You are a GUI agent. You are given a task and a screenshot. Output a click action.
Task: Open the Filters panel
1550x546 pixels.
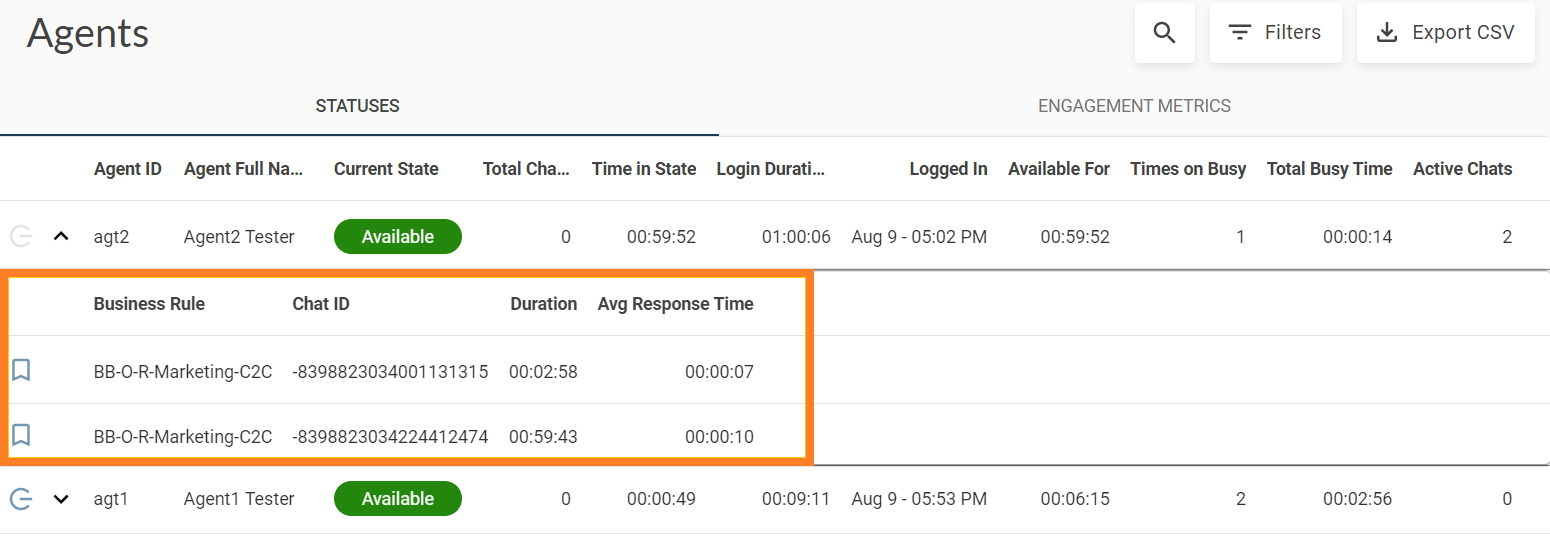tap(1275, 33)
